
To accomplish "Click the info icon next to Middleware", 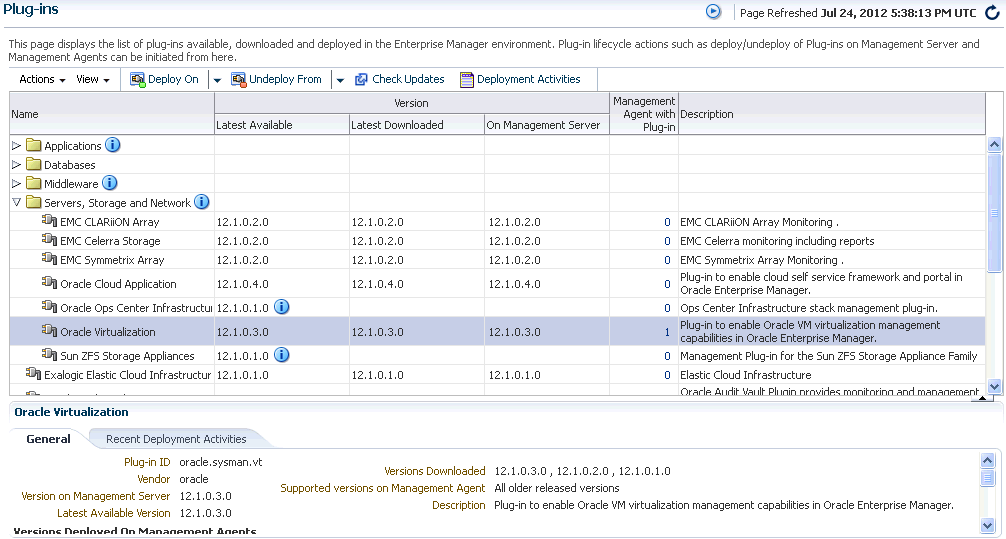I will click(110, 183).
